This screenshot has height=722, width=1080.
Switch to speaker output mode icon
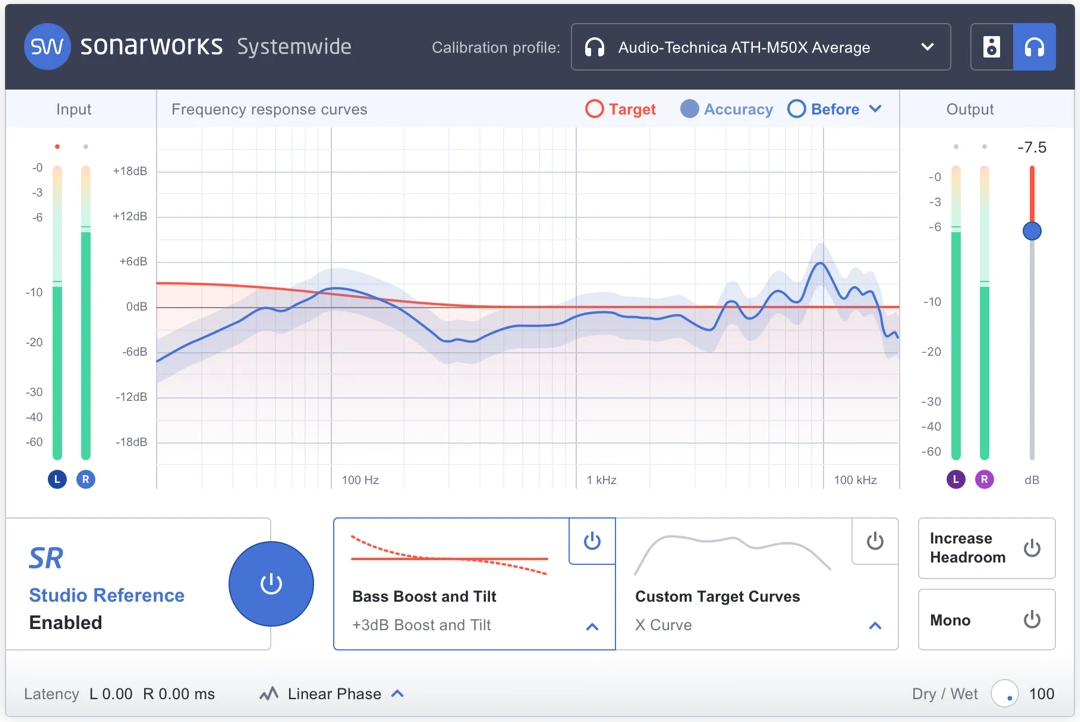coord(992,47)
